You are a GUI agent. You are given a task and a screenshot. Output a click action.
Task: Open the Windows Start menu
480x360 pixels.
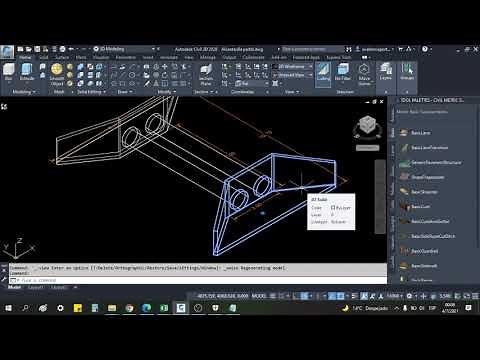(x=8, y=308)
